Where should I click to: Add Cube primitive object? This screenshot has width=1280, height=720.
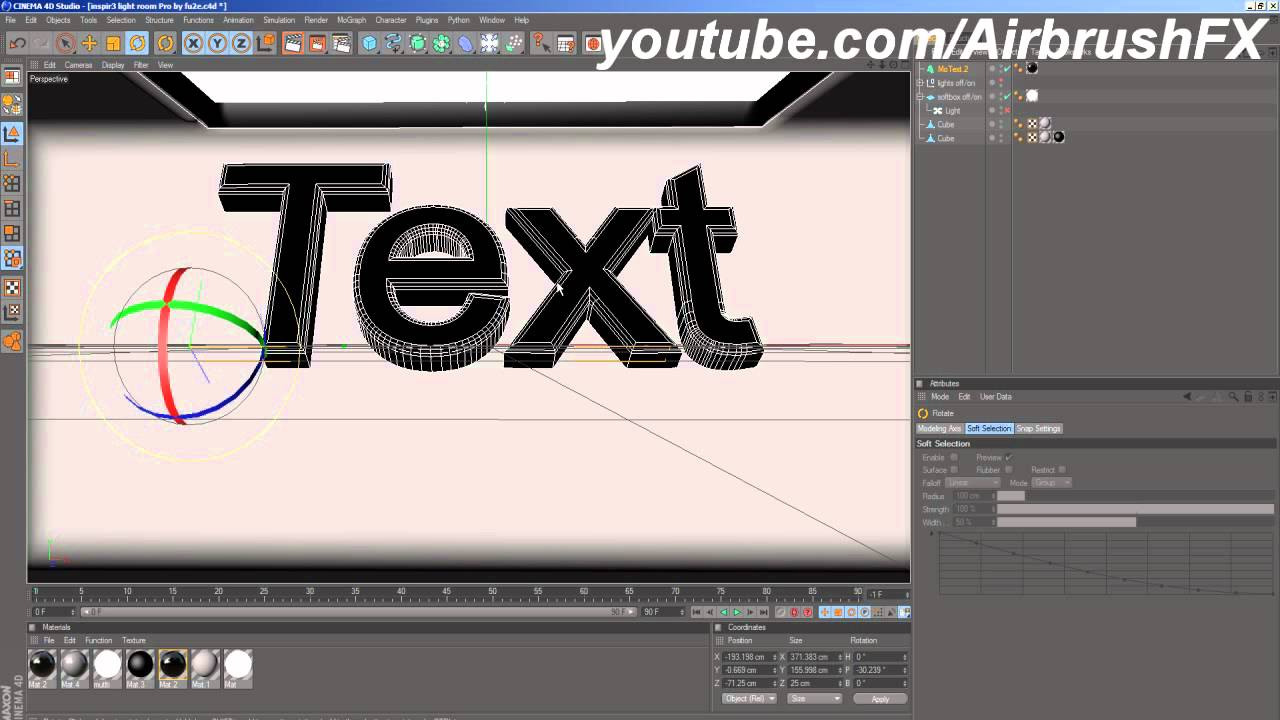tap(369, 43)
